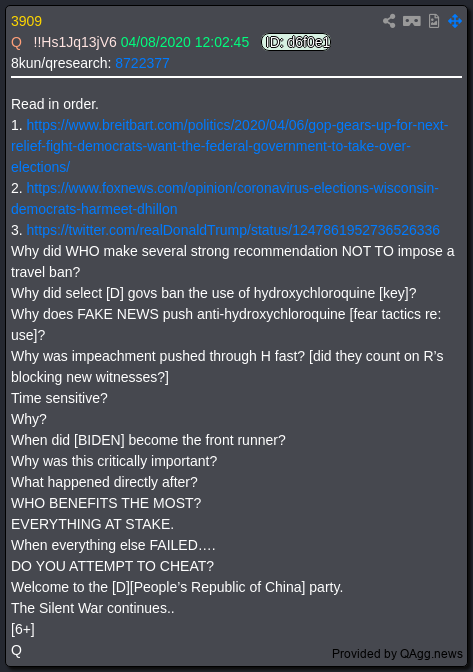Open post number 3909 in yellow
This screenshot has height=672, width=473.
27,21
